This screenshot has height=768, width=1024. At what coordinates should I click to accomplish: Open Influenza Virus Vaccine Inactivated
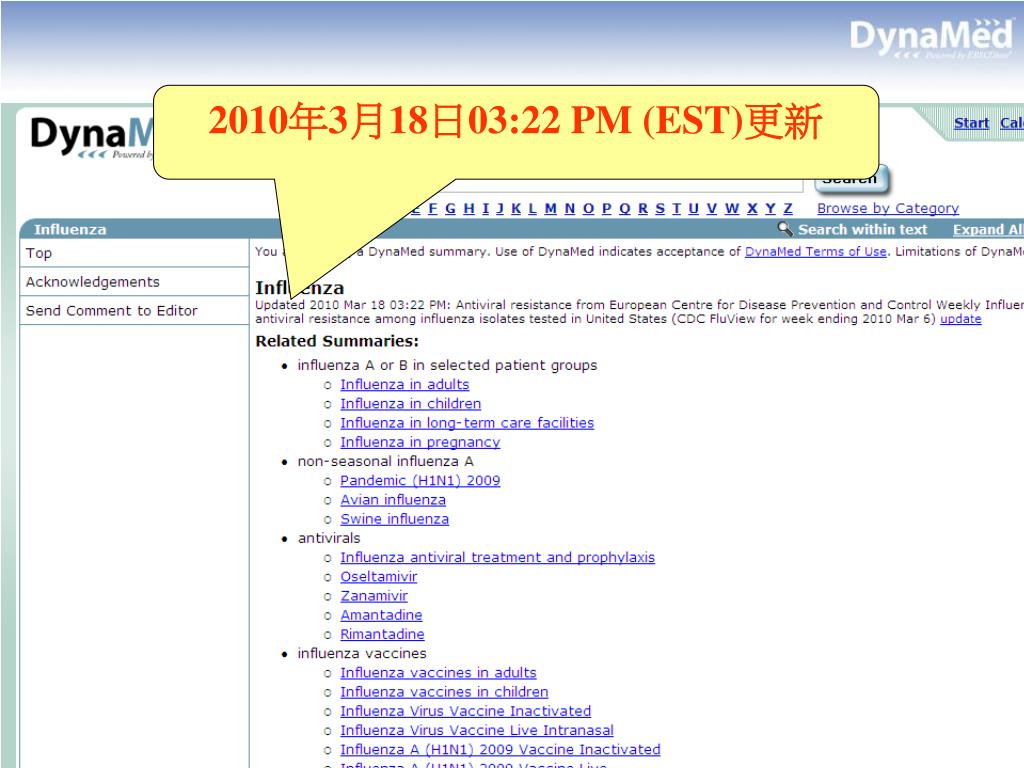[465, 711]
